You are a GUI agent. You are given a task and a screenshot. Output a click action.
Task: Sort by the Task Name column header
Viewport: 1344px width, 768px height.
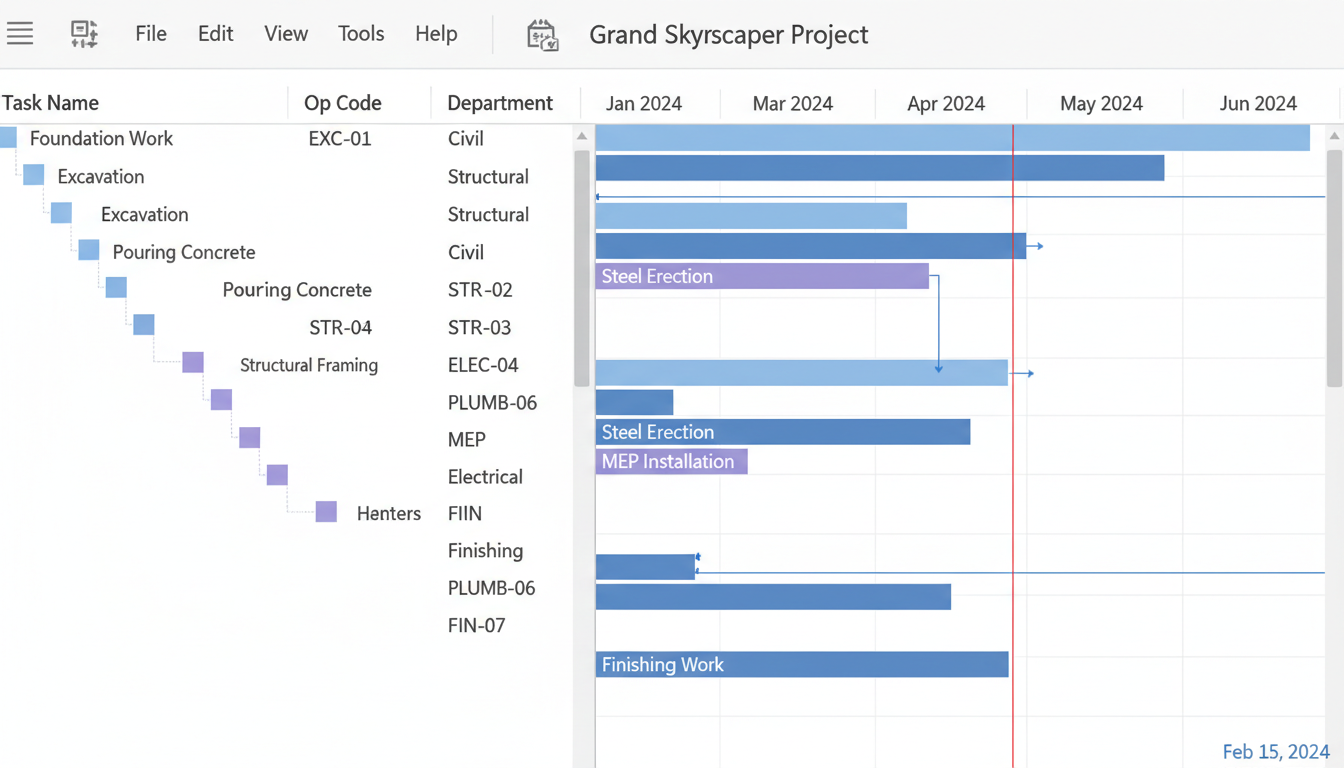pos(50,103)
